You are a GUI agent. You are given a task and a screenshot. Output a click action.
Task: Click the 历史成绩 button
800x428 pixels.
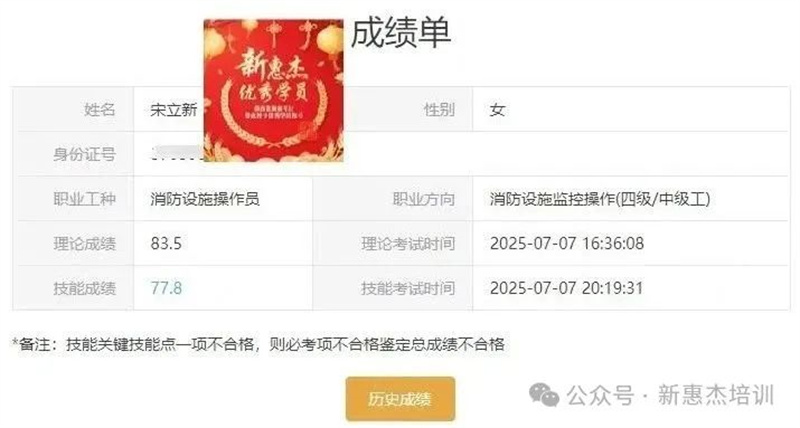(400, 399)
